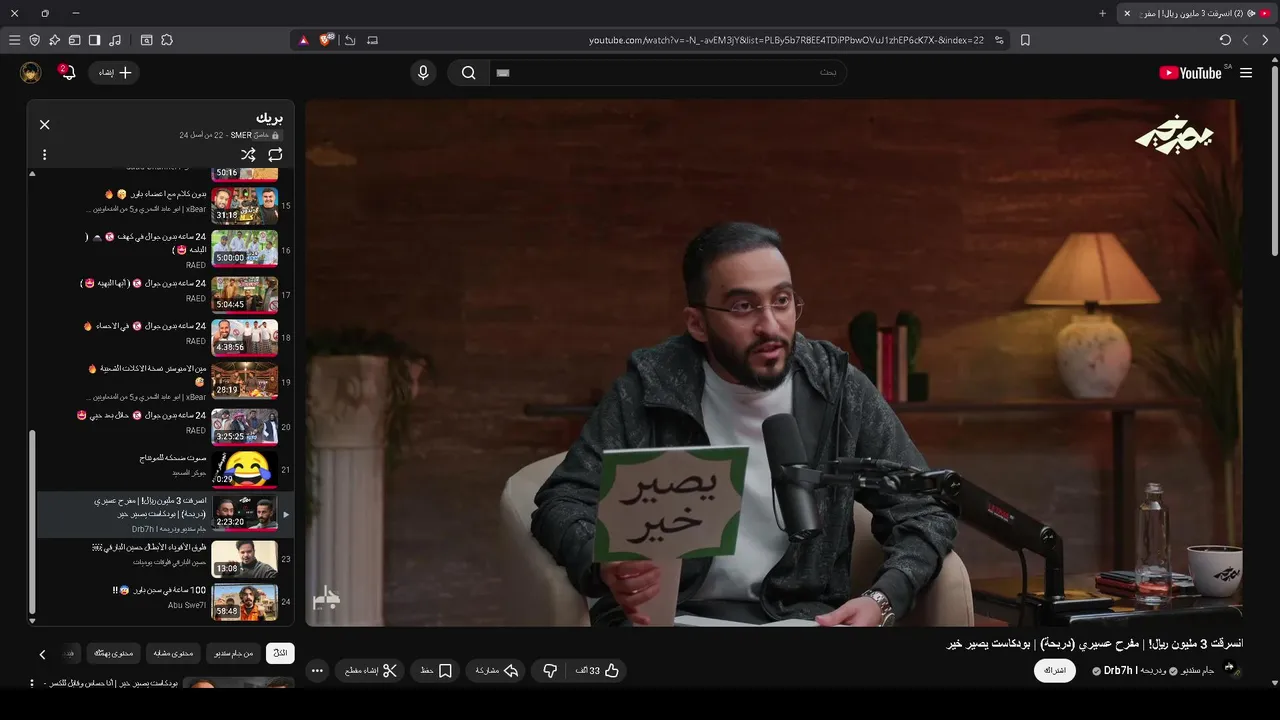Open a new browser tab
This screenshot has width=1280, height=720.
tap(1103, 13)
